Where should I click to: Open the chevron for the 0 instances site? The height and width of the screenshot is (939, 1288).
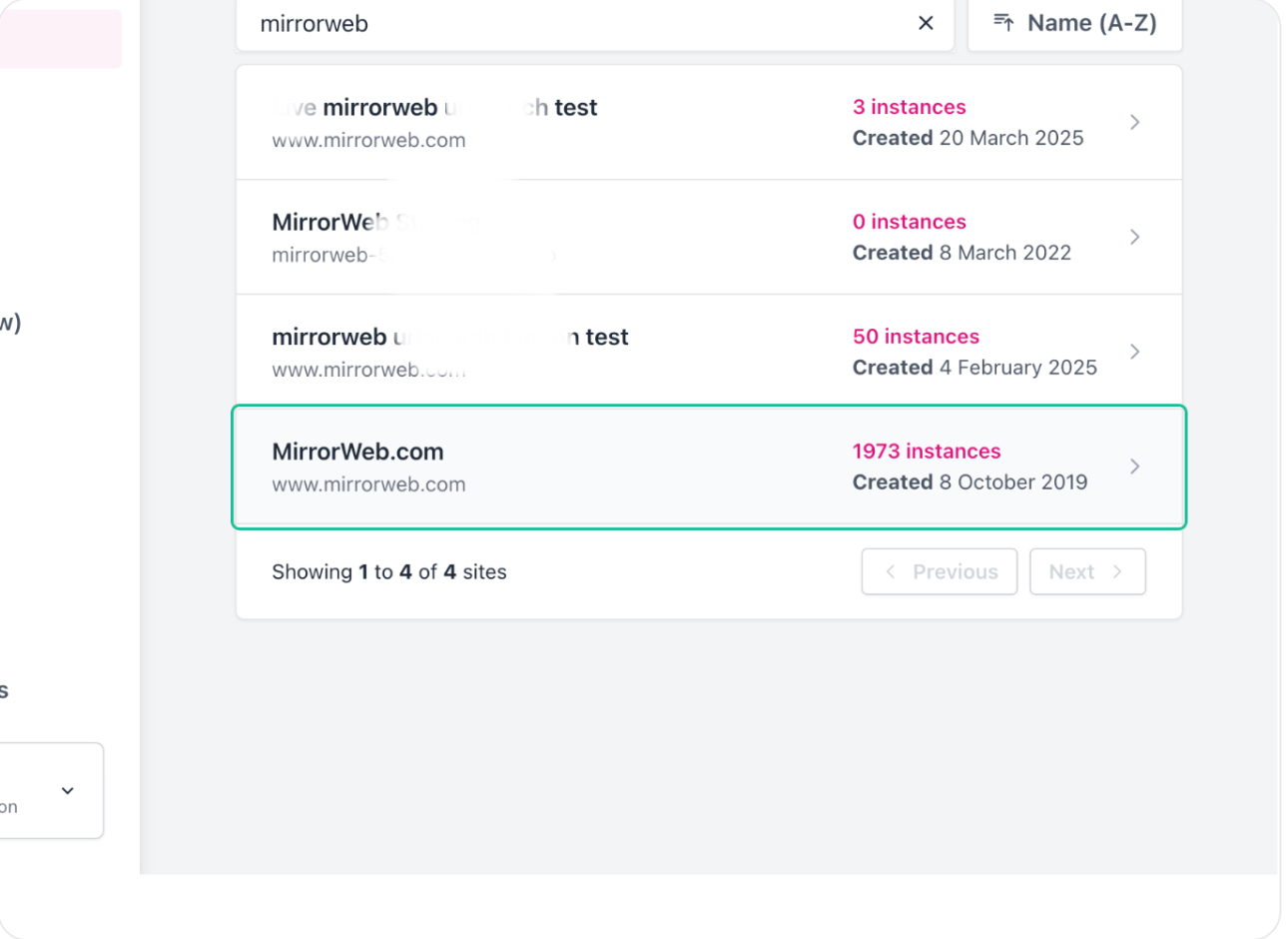coord(1134,237)
